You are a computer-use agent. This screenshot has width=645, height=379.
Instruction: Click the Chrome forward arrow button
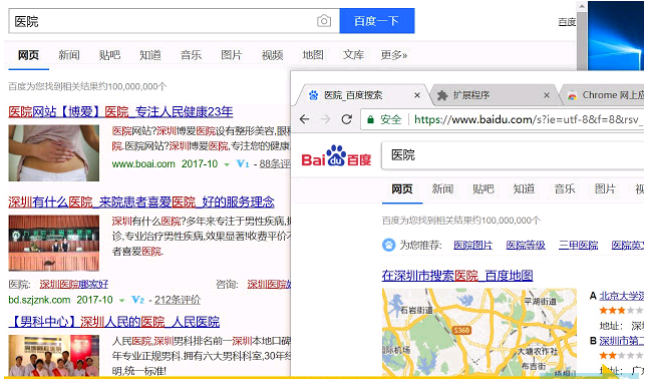point(325,119)
